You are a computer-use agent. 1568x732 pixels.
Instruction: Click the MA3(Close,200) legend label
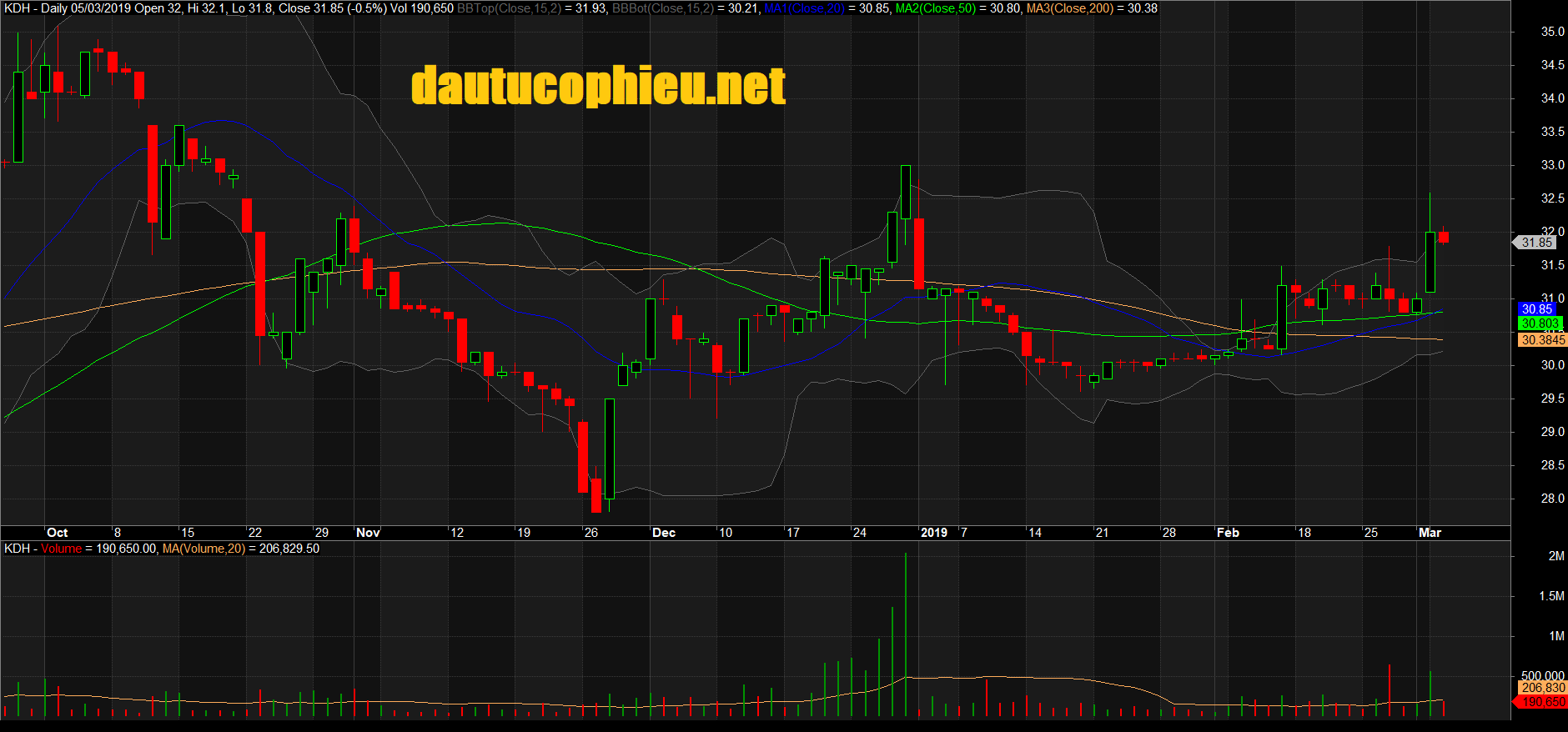[x=1069, y=8]
